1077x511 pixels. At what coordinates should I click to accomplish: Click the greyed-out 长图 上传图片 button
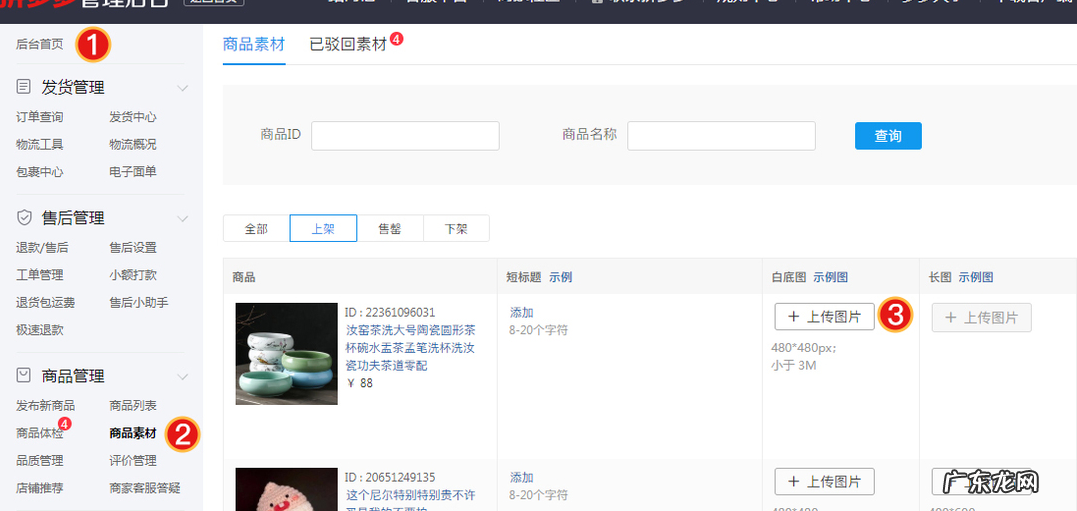click(x=982, y=317)
